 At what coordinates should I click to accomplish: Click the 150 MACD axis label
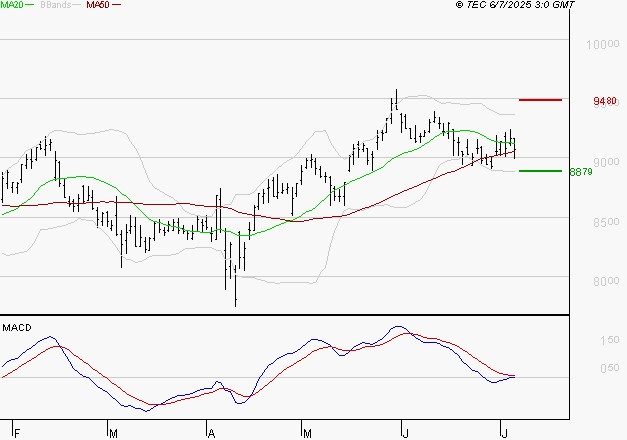pyautogui.click(x=610, y=340)
